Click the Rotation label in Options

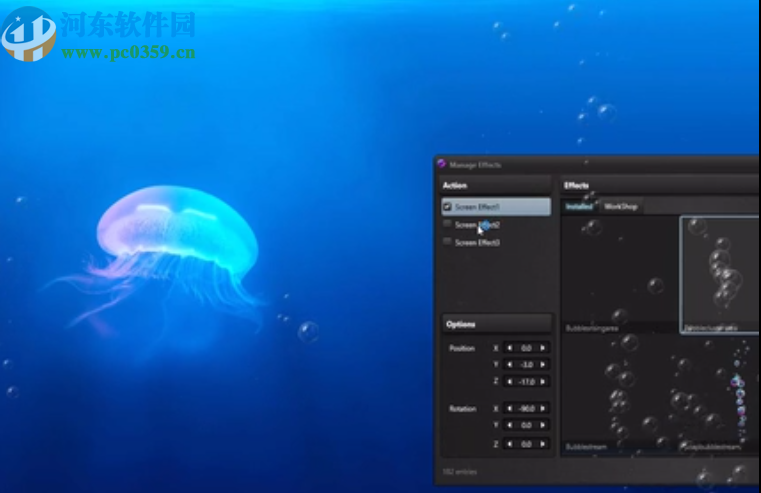click(x=463, y=409)
